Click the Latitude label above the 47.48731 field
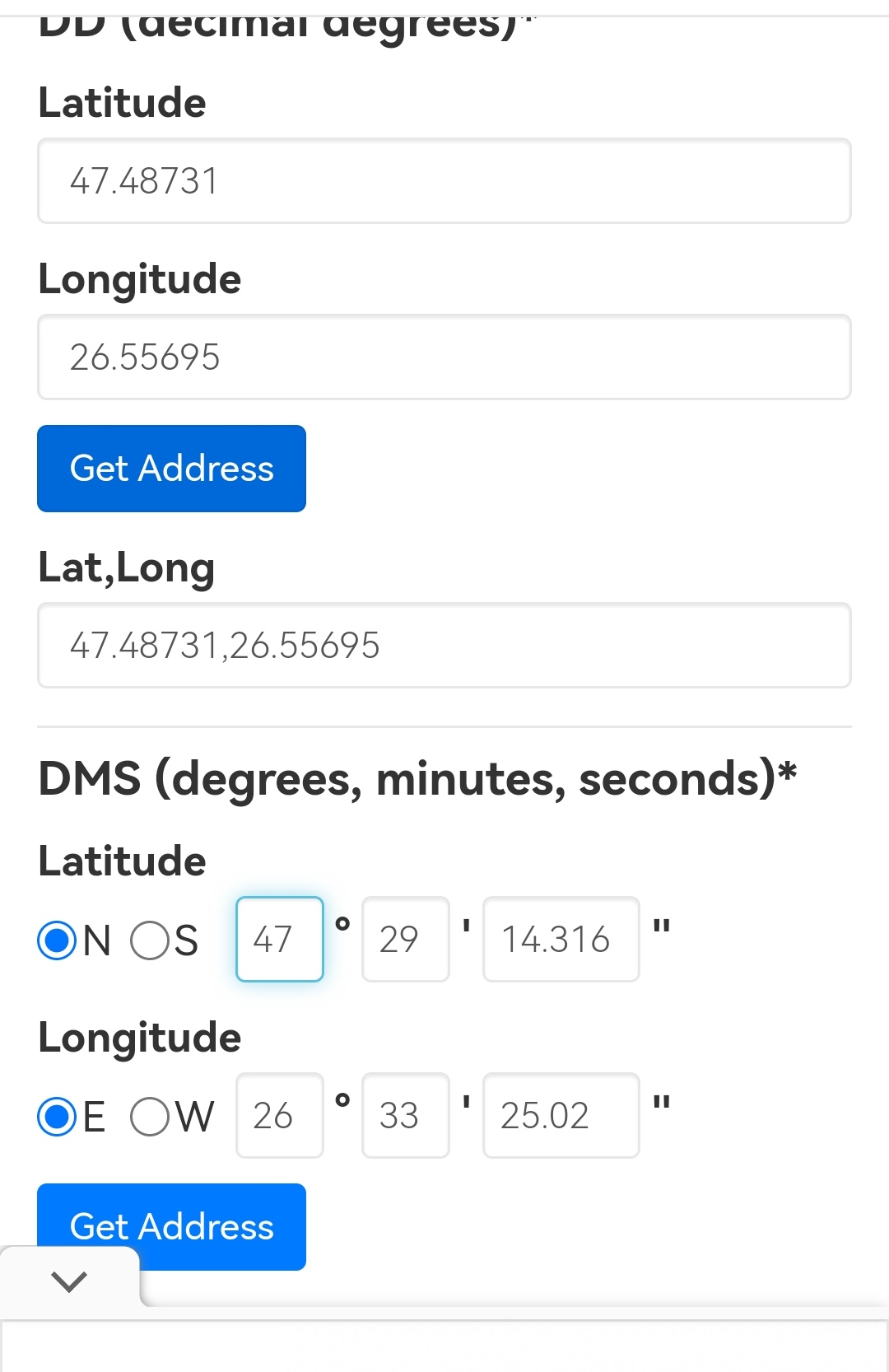Screen dimensions: 889x1372 123,103
